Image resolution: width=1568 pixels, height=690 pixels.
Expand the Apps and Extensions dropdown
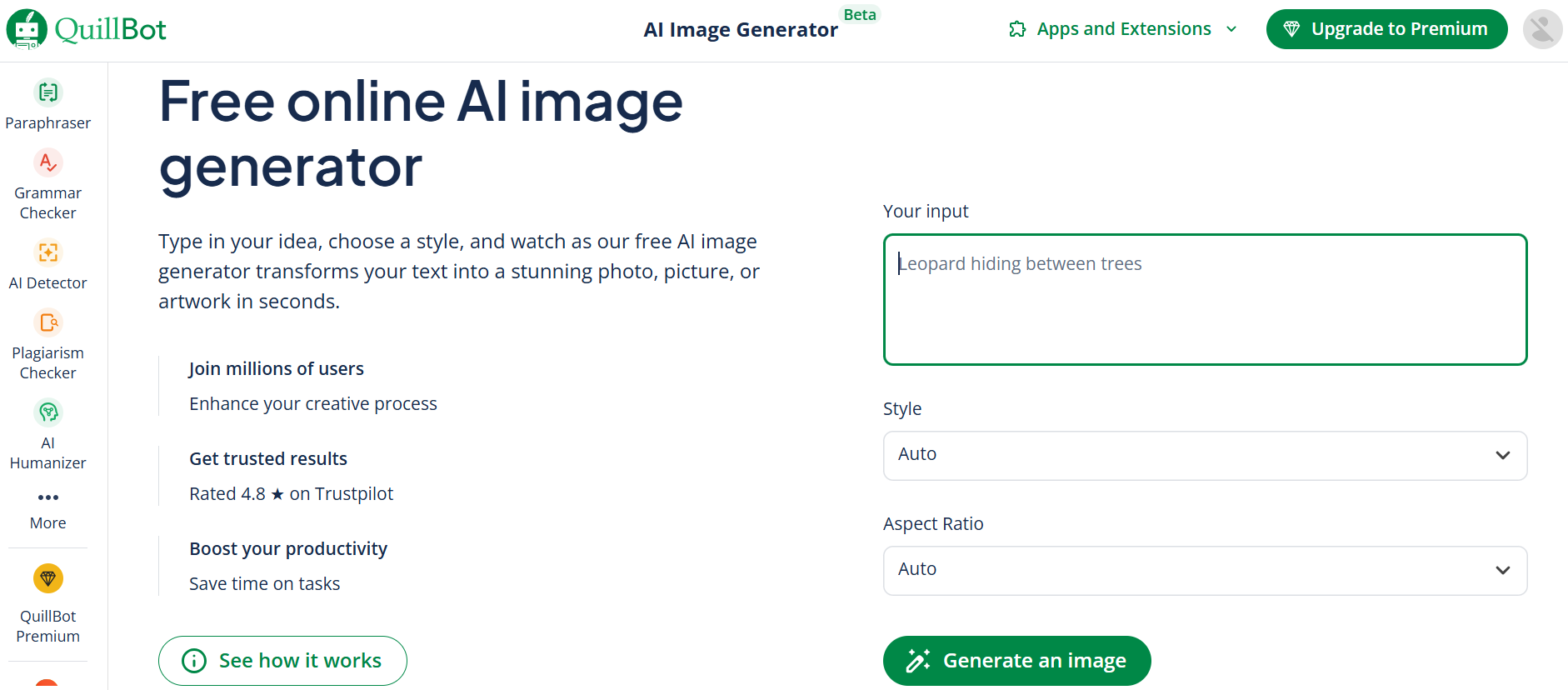tap(1121, 28)
